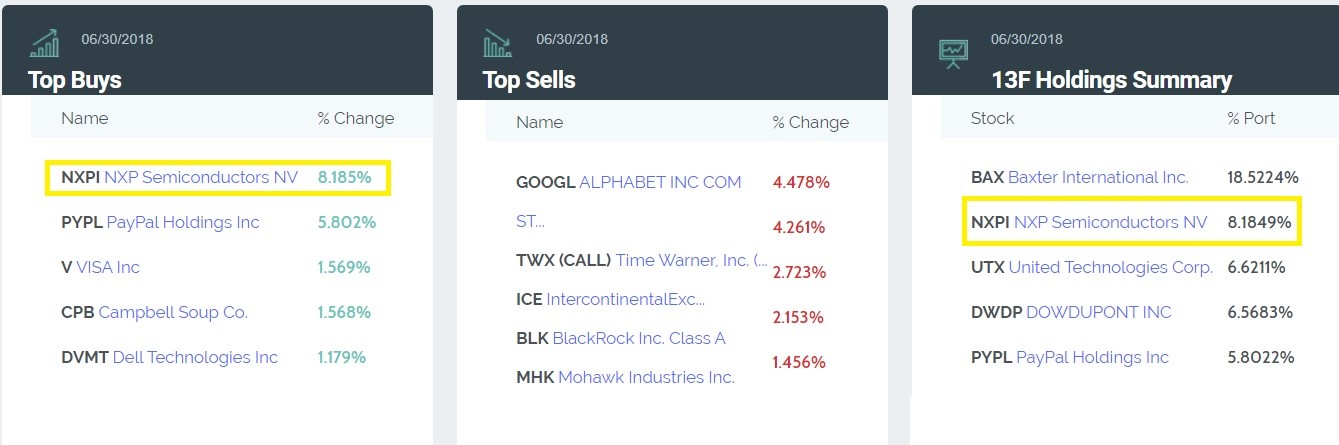The width and height of the screenshot is (1339, 445).
Task: Open NXP Semiconductors NV in Top Buys
Action: click(x=201, y=178)
